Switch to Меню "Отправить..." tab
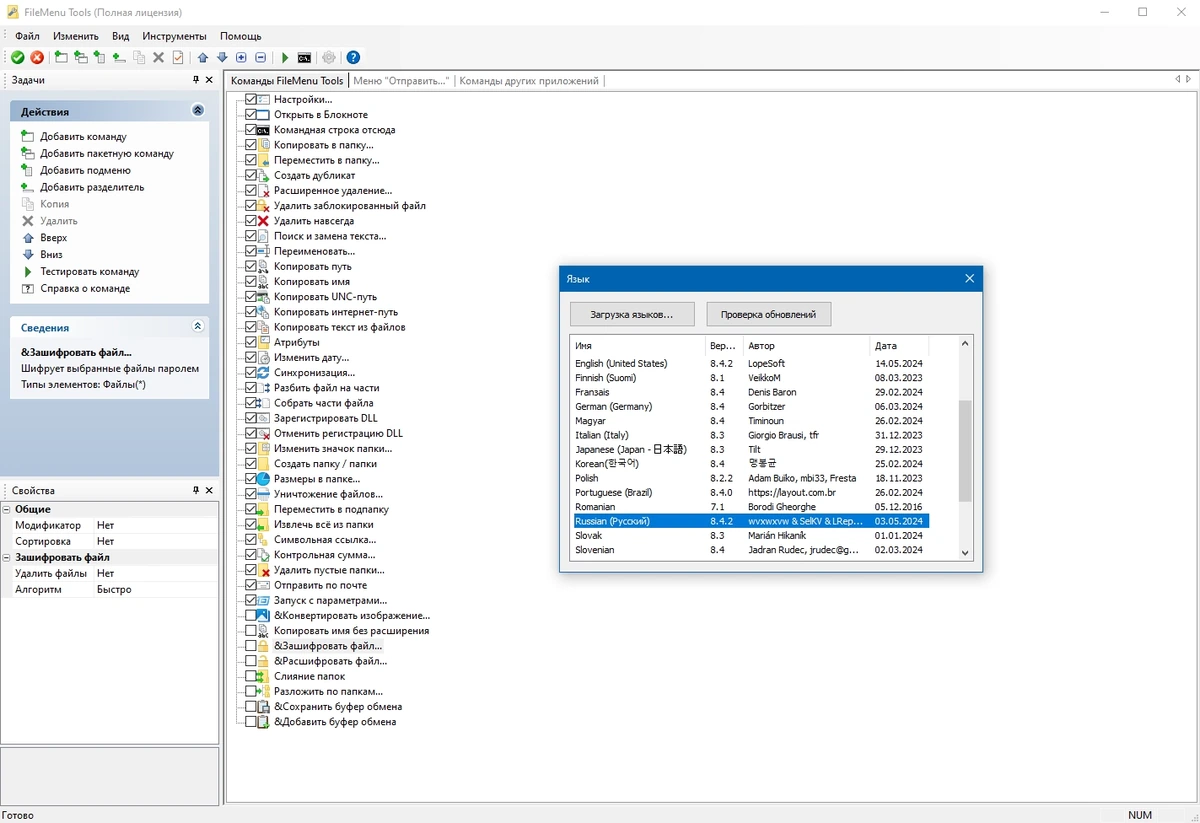 click(x=401, y=81)
